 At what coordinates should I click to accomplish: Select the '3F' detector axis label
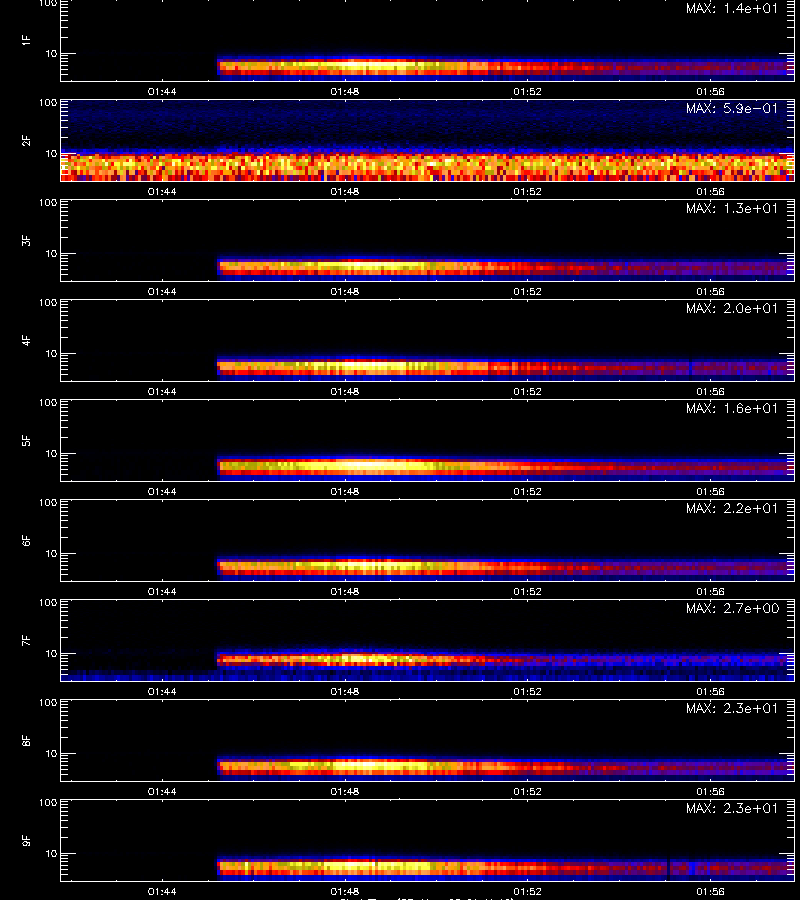(x=26, y=240)
